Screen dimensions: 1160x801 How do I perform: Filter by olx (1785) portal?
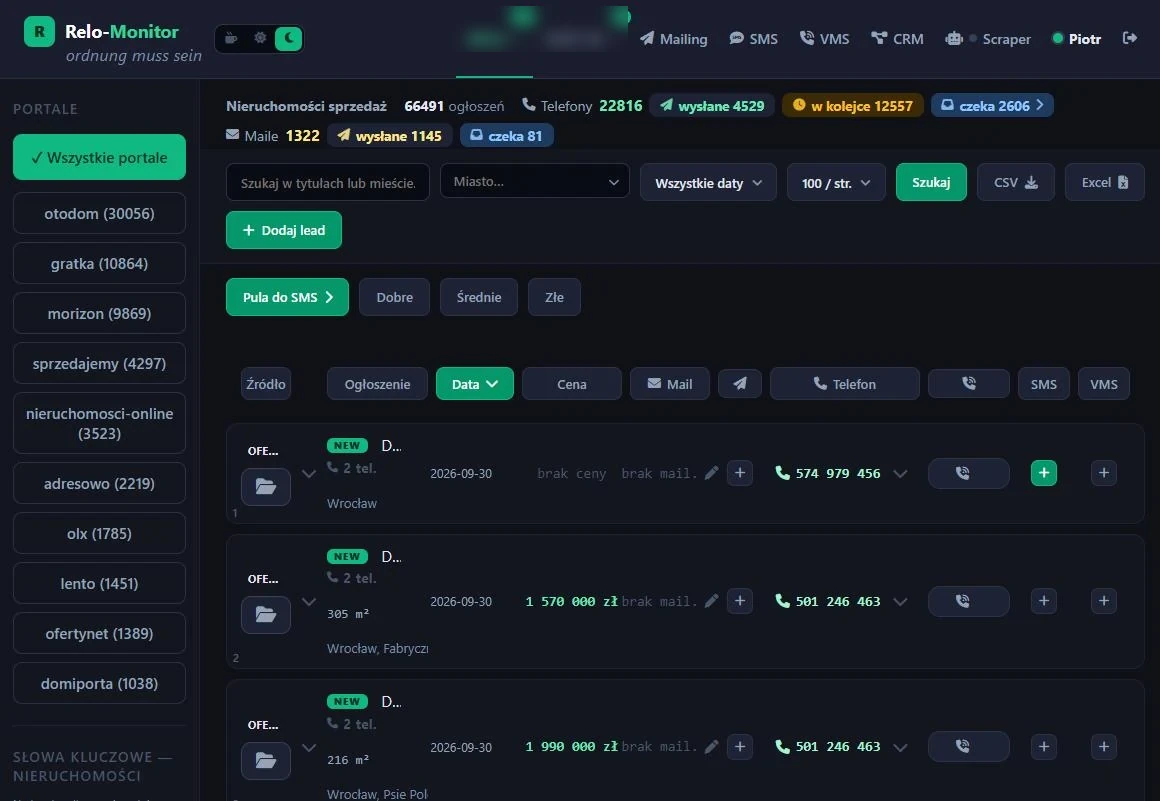tap(99, 533)
